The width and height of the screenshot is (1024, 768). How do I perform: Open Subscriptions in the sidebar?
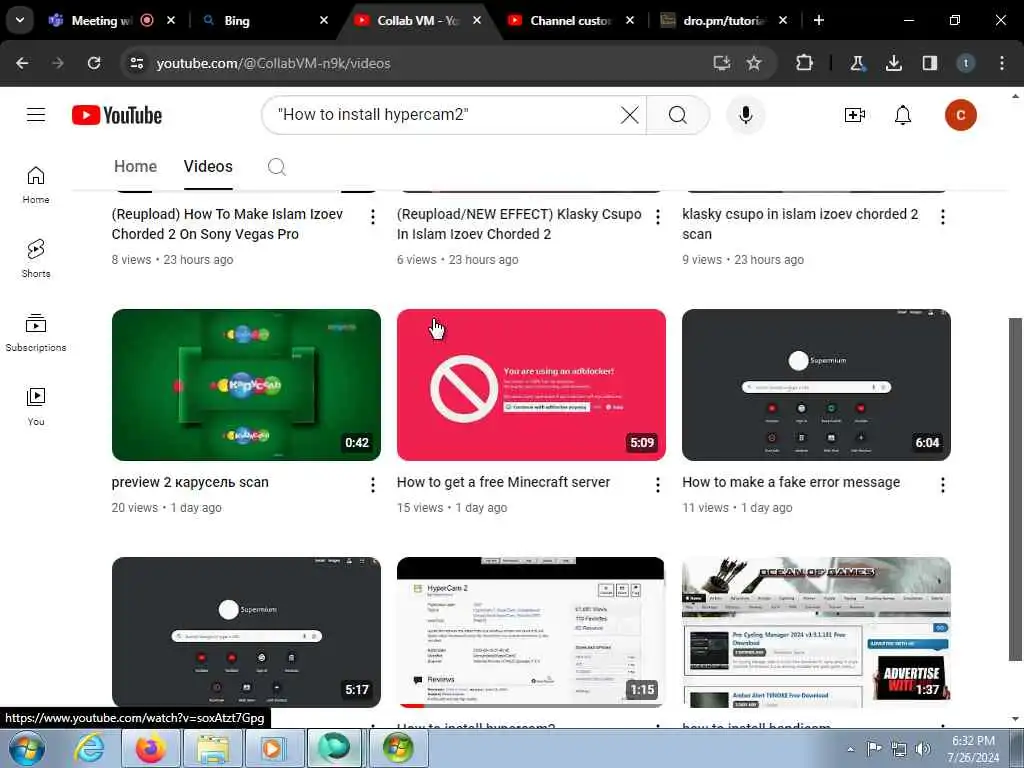pos(36,332)
